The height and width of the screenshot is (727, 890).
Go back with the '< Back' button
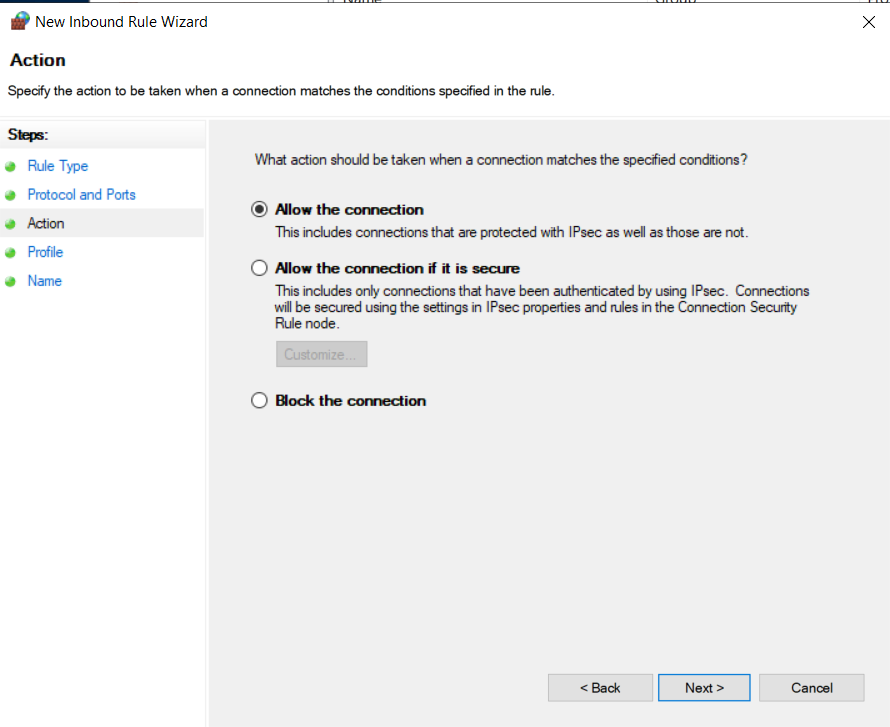[x=600, y=688]
